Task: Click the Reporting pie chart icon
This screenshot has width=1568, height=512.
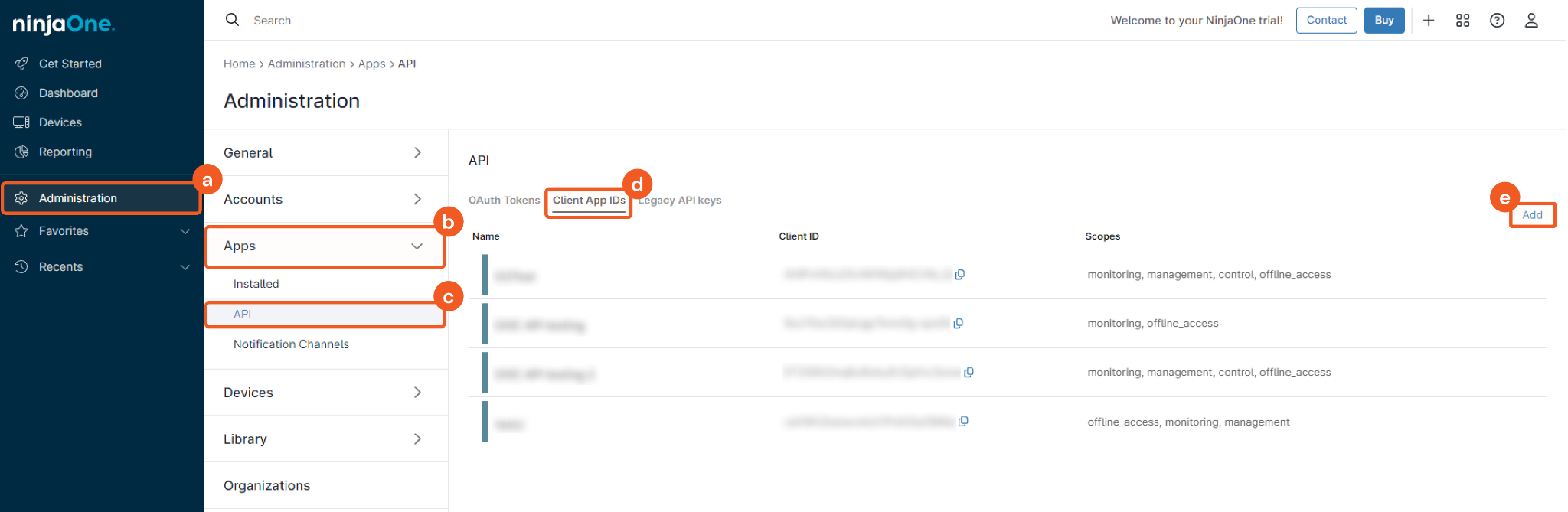Action: coord(21,152)
